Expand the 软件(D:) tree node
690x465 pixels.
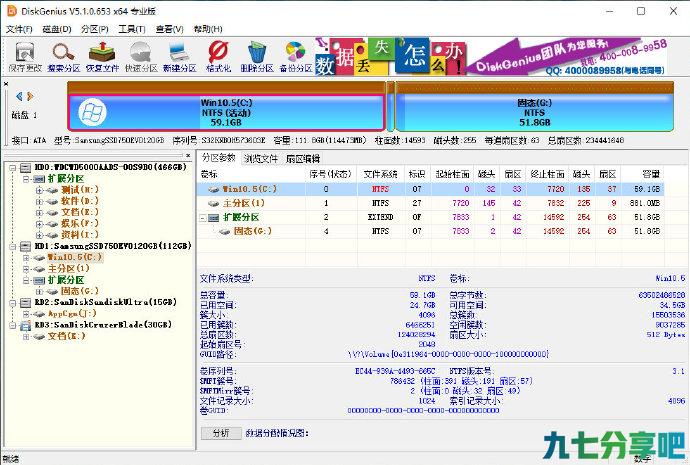[x=40, y=201]
